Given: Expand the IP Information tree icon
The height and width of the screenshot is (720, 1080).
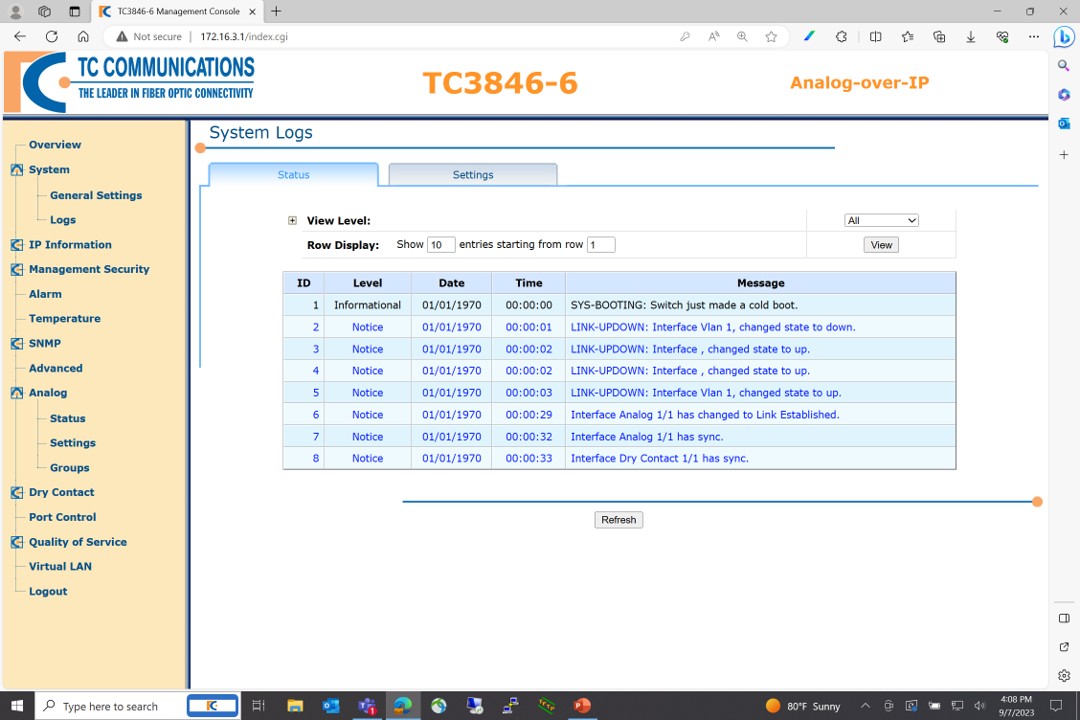Looking at the screenshot, I should click(x=17, y=245).
